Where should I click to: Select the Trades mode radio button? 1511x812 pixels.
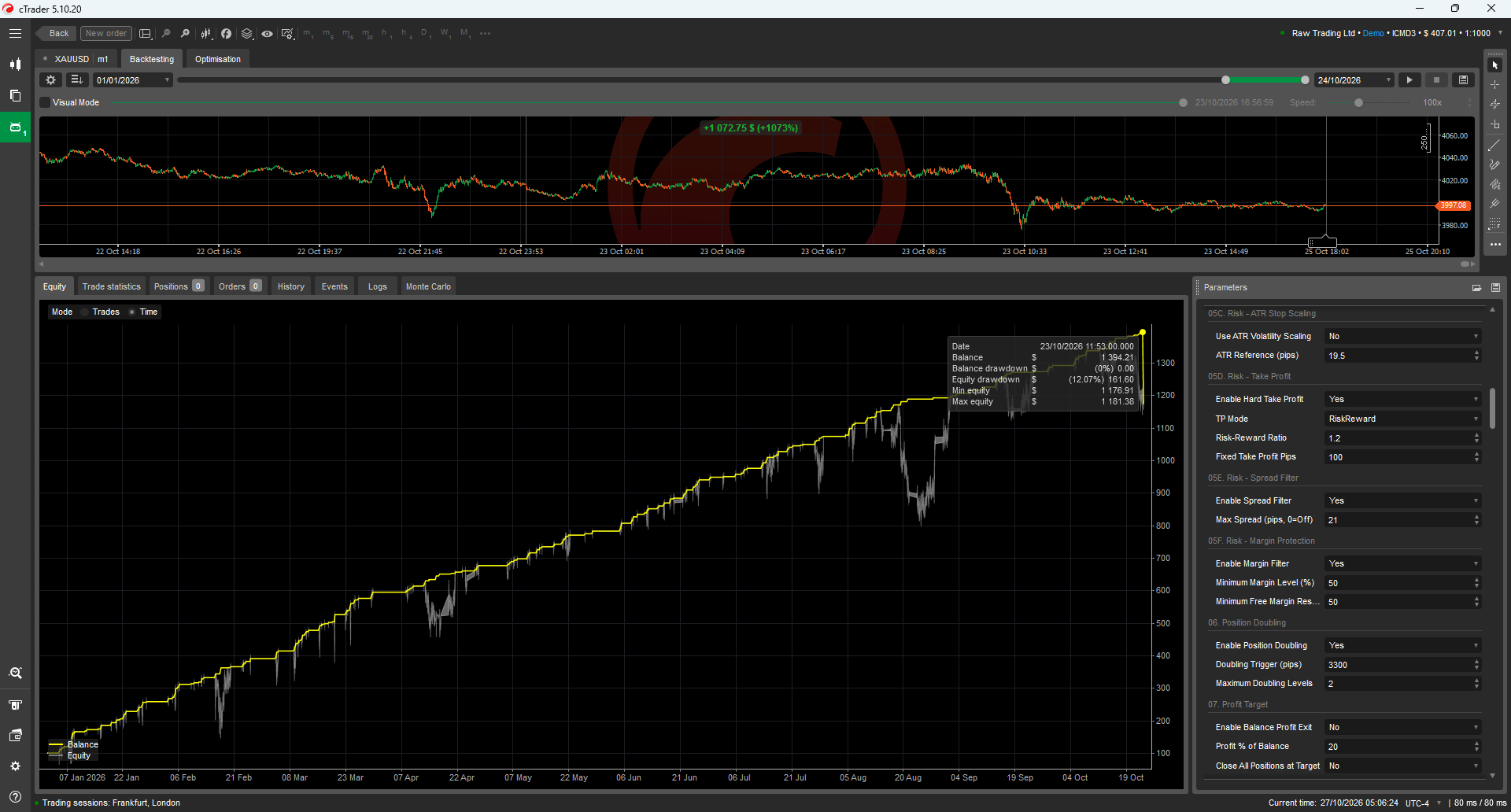(85, 312)
